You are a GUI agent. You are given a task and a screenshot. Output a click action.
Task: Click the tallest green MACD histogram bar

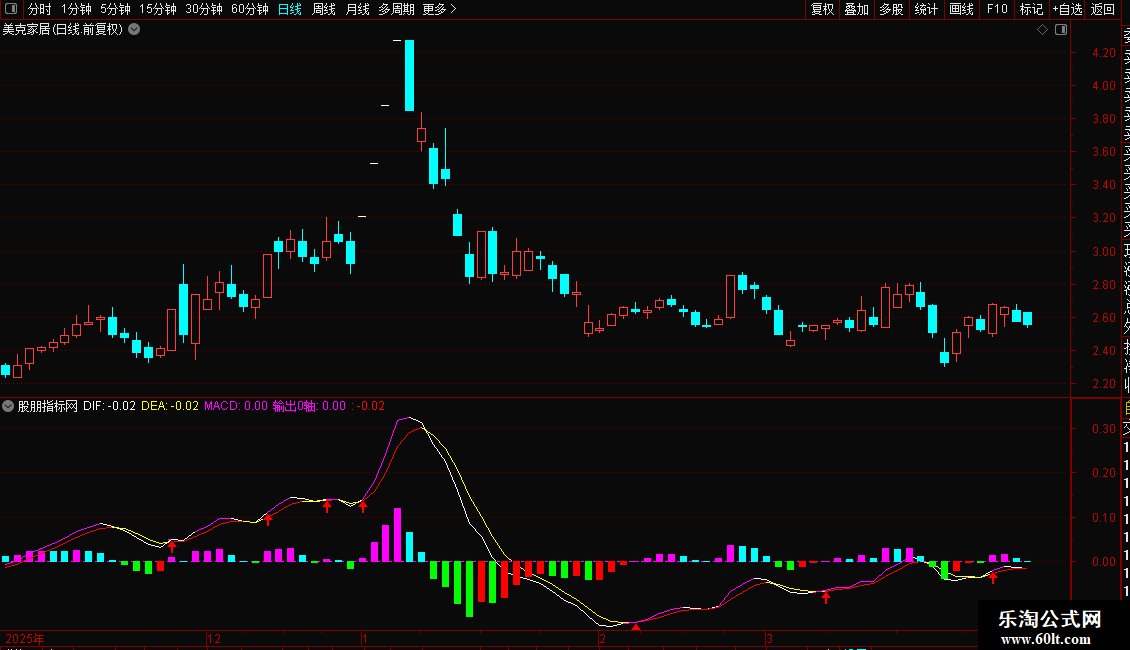(470, 589)
